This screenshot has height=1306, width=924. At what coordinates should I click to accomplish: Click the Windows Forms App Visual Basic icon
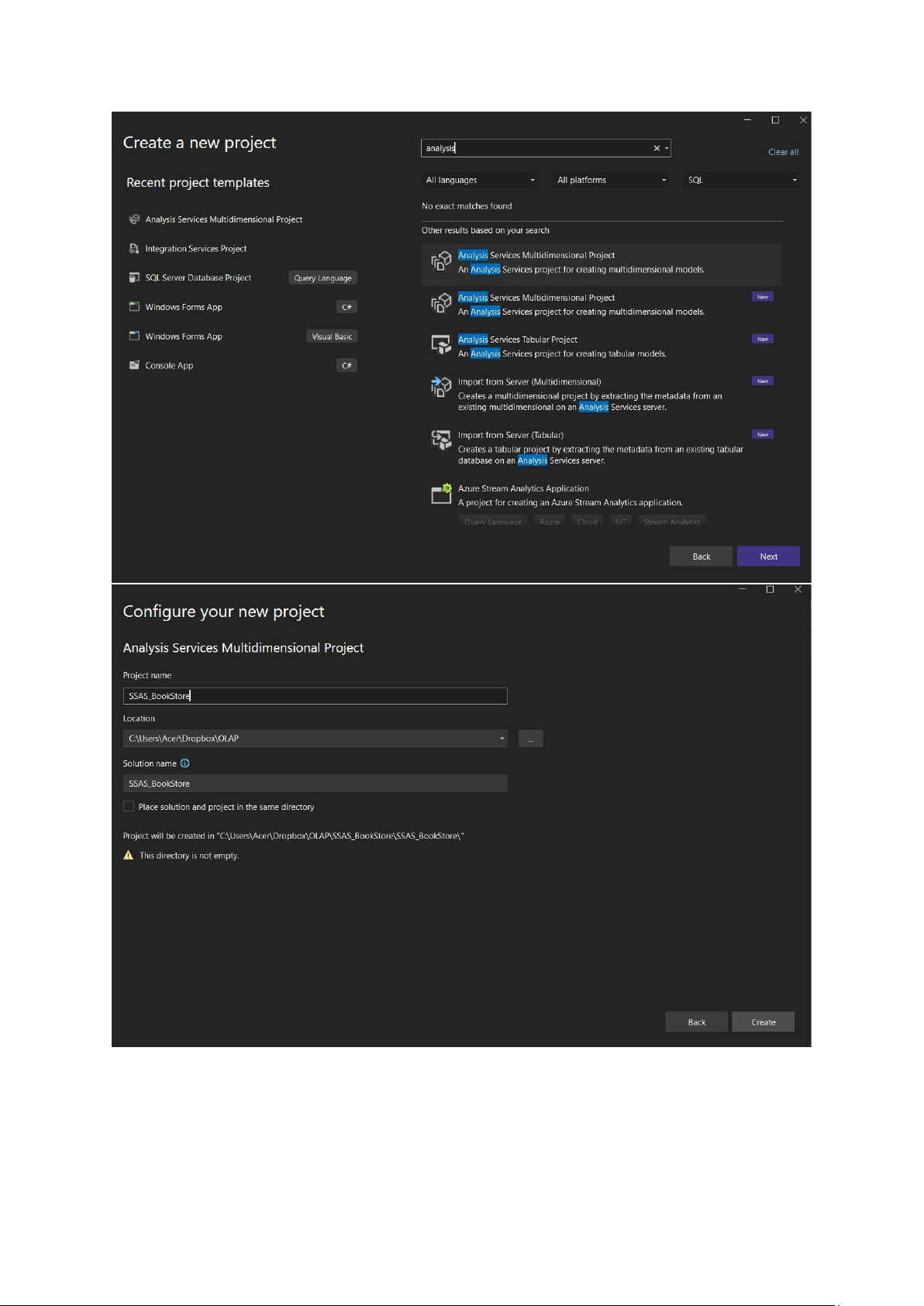(x=134, y=336)
